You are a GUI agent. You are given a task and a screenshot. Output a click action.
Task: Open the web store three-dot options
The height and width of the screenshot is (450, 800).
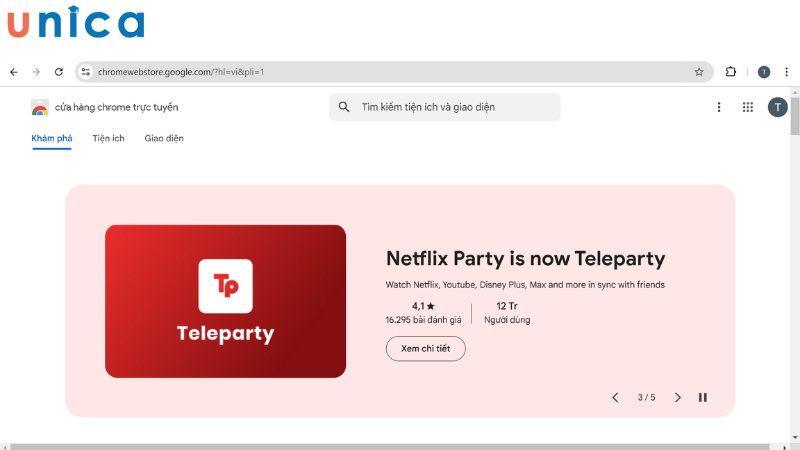(x=719, y=107)
